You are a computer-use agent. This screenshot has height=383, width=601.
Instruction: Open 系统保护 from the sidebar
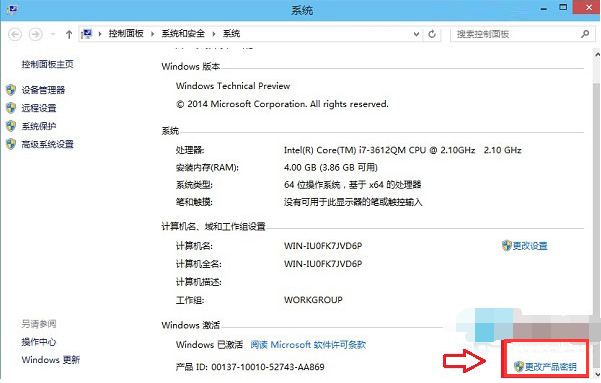point(39,126)
